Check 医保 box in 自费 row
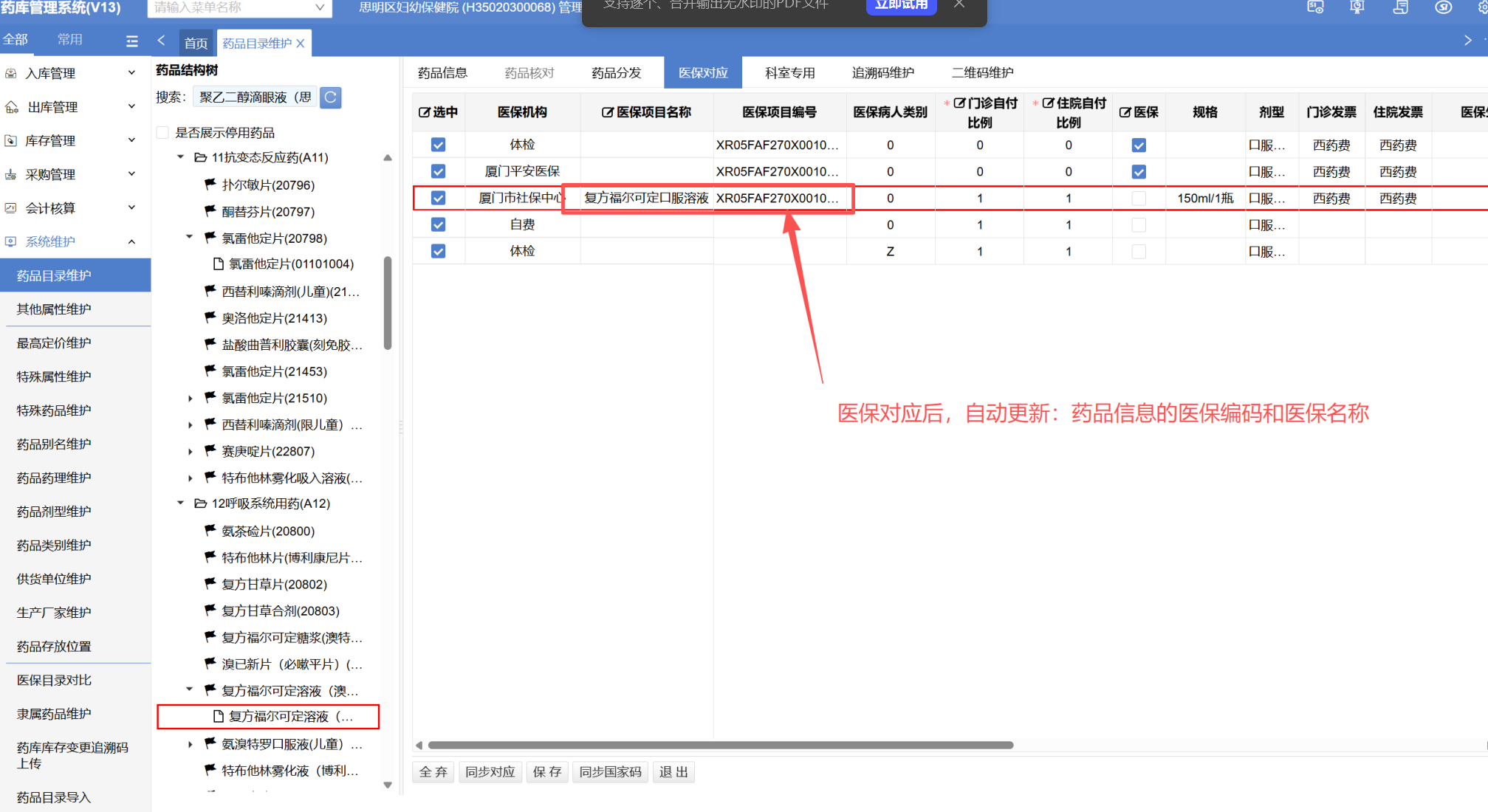The width and height of the screenshot is (1488, 812). pos(1139,224)
